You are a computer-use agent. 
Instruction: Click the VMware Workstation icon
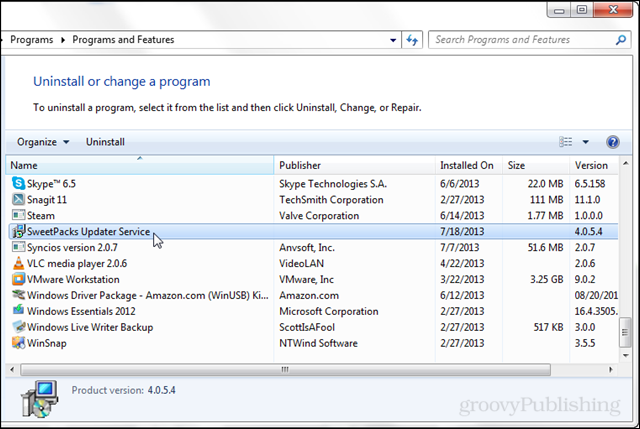(18, 279)
